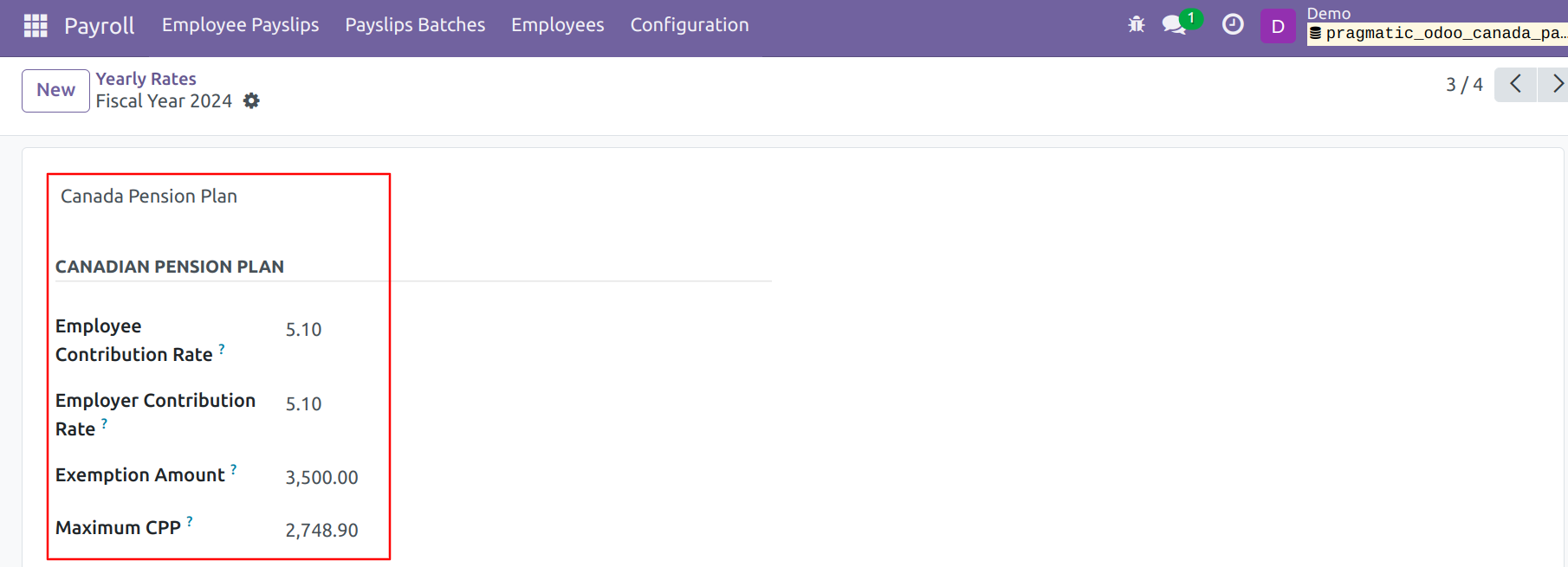1568x567 pixels.
Task: Open the debug bug icon menu
Action: tap(1137, 25)
